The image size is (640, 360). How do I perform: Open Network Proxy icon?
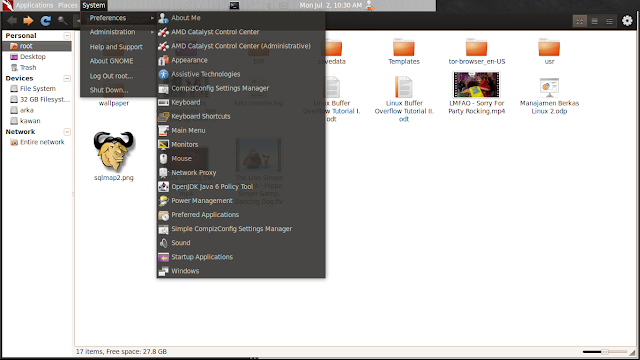(x=163, y=173)
